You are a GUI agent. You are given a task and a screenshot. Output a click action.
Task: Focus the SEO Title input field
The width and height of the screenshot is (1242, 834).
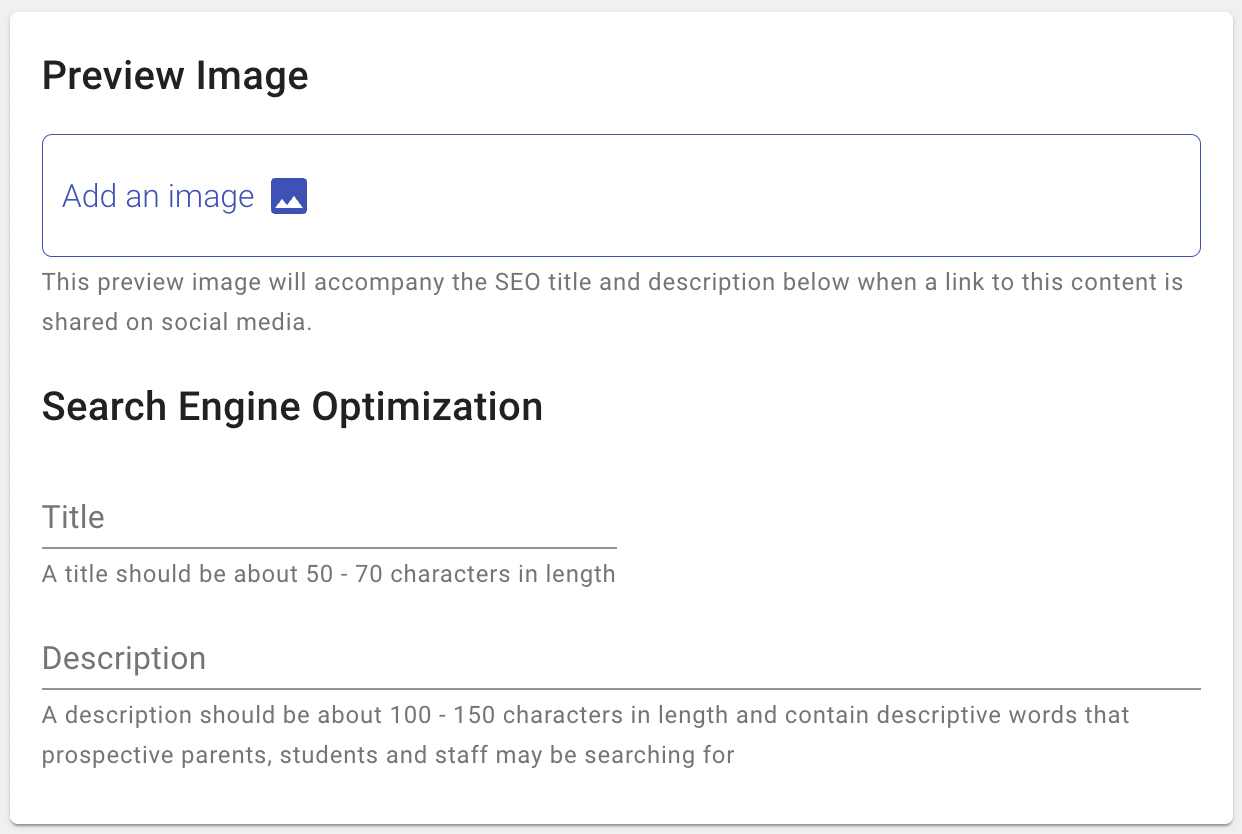(x=329, y=520)
